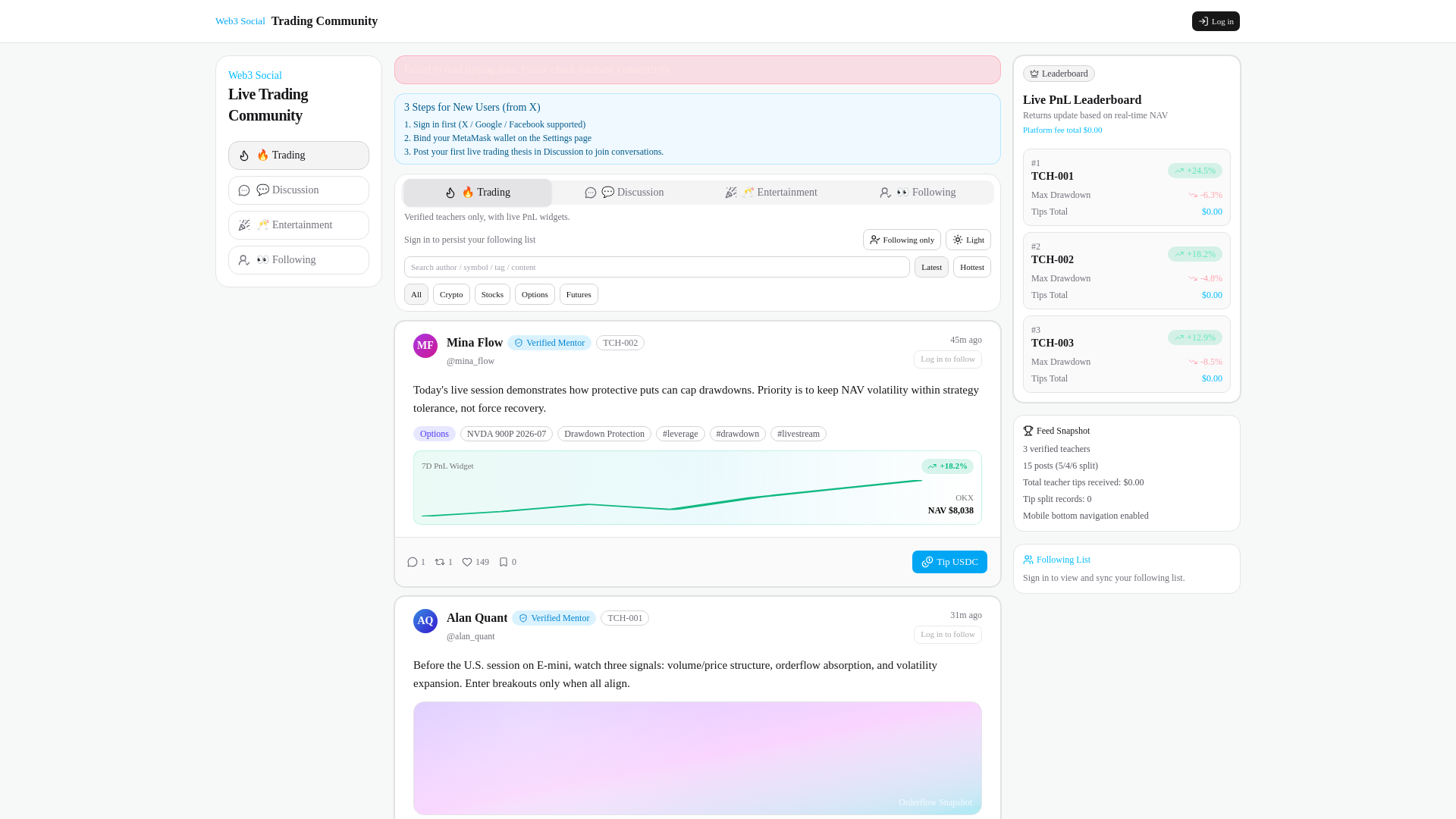The image size is (1456, 819).
Task: Click the Log in button
Action: coord(1216,21)
